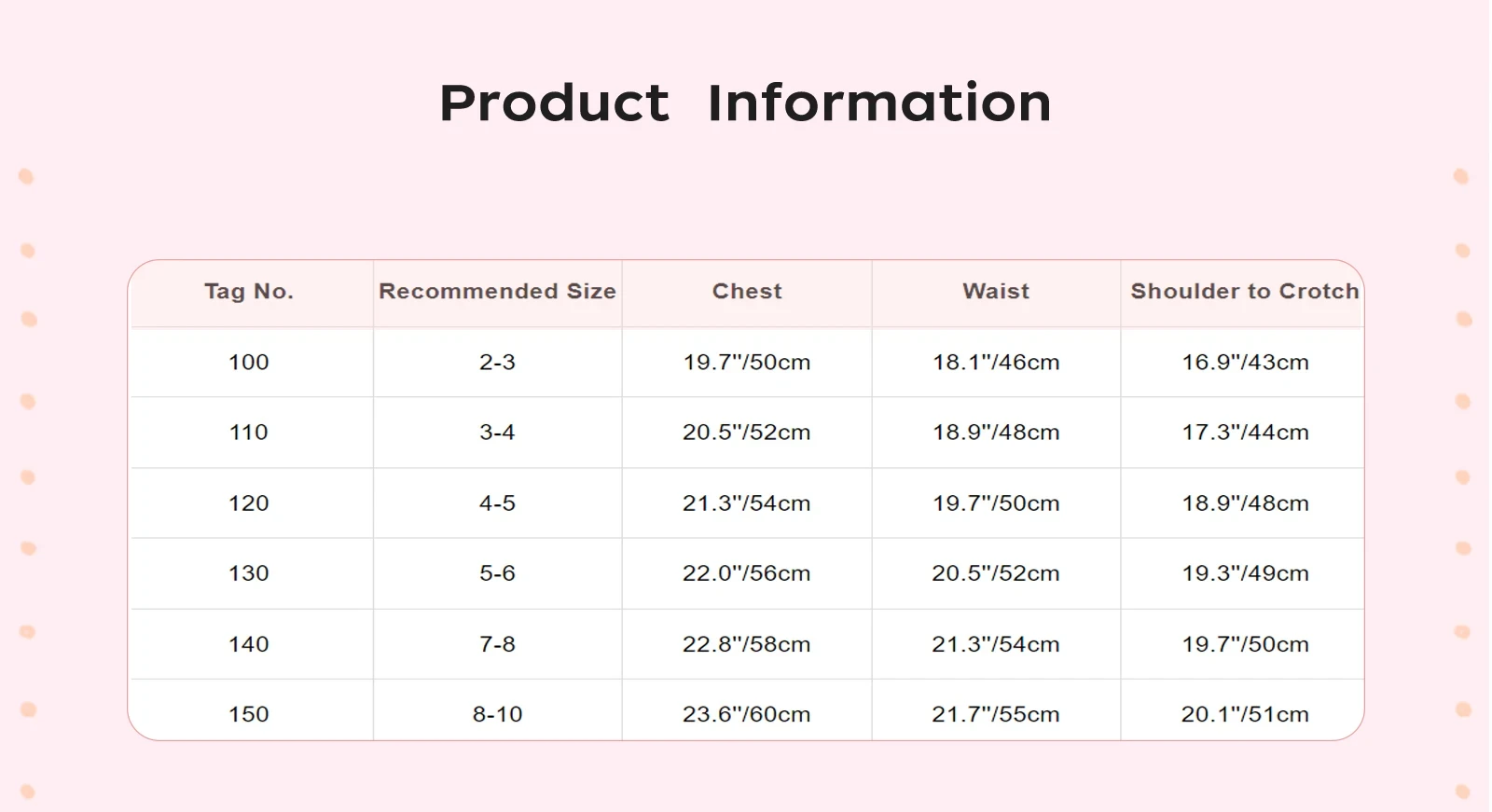Click the Tag No. column header
Viewport: 1492px width, 812px height.
click(x=249, y=292)
